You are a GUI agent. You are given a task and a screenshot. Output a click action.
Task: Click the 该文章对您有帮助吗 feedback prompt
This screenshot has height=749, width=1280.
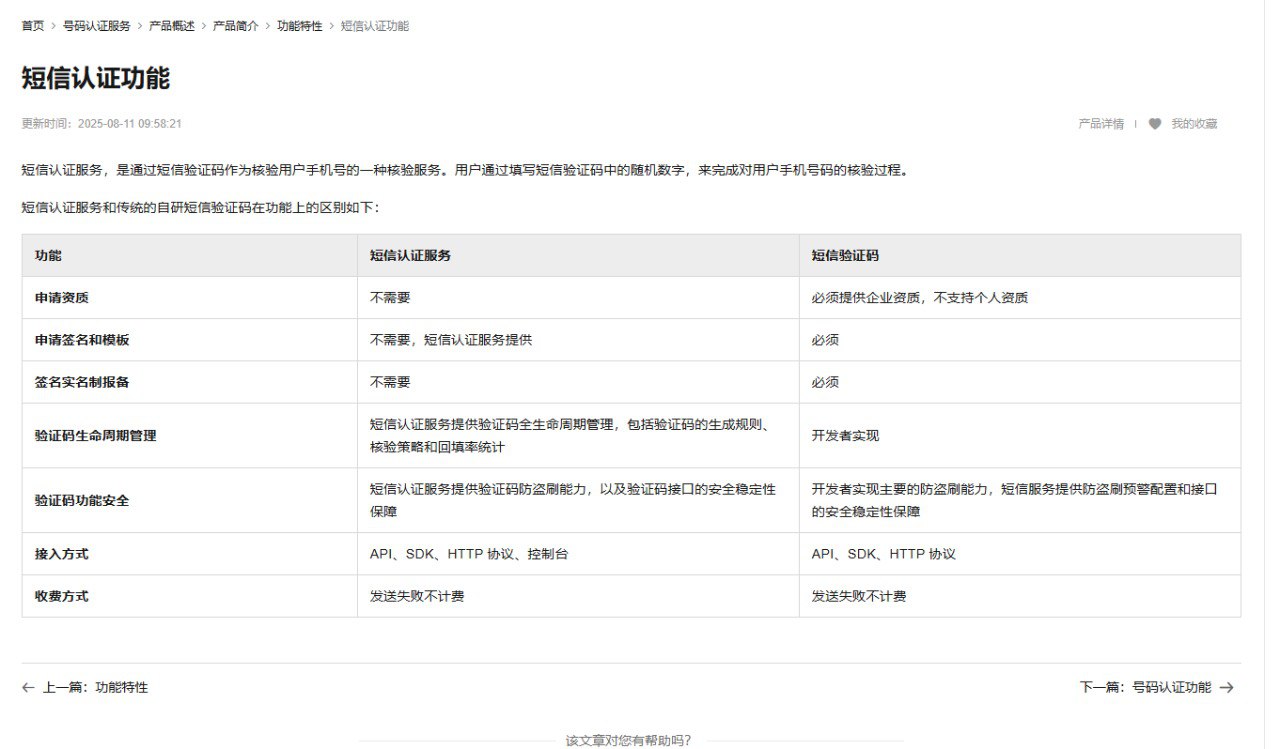point(628,741)
